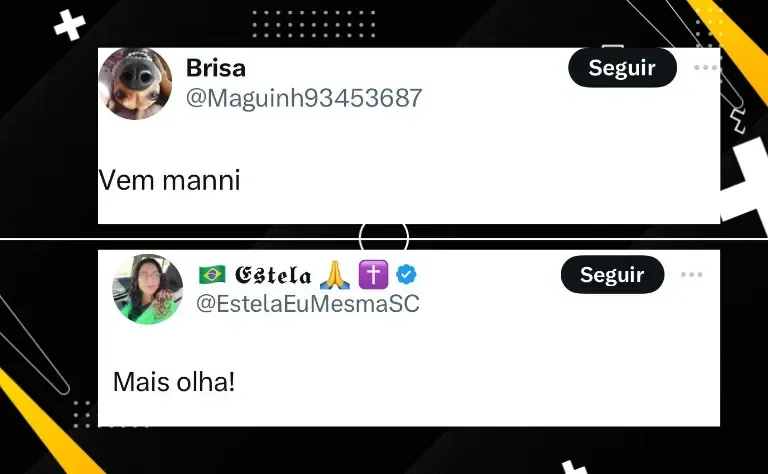
Task: Open Brisa's dog nose profile picture
Action: coord(135,83)
